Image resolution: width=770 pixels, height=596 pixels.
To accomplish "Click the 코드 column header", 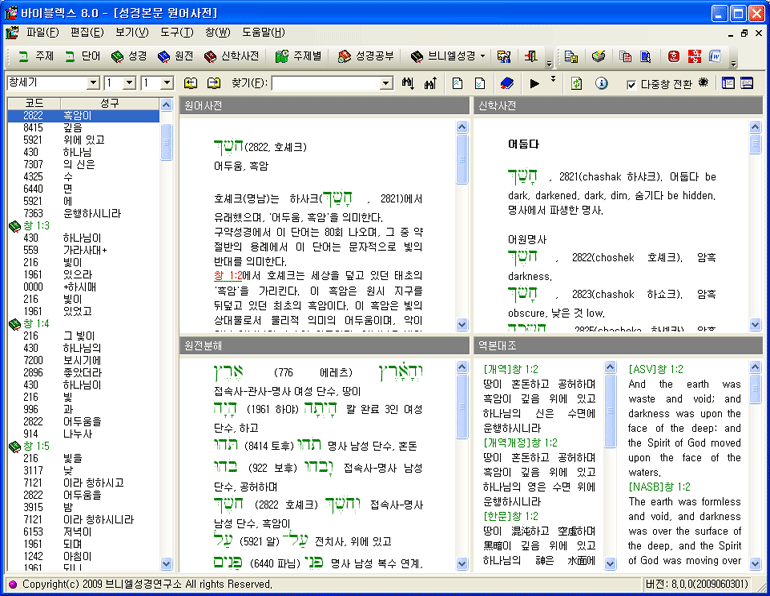I will (34, 103).
